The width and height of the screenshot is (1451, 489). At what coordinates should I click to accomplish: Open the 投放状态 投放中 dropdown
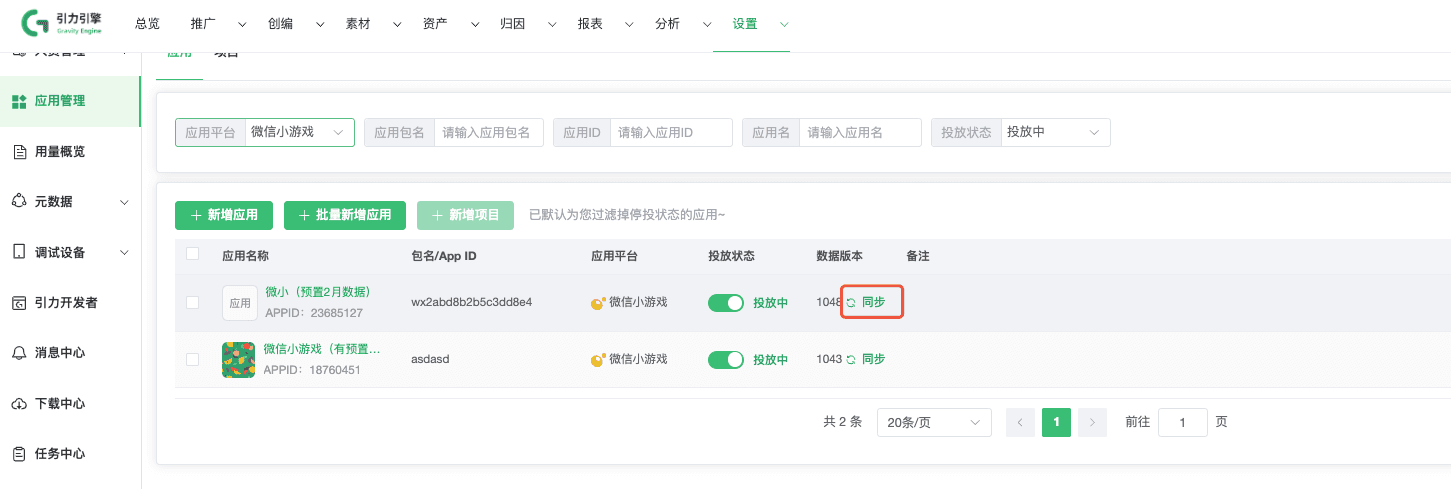click(1056, 132)
